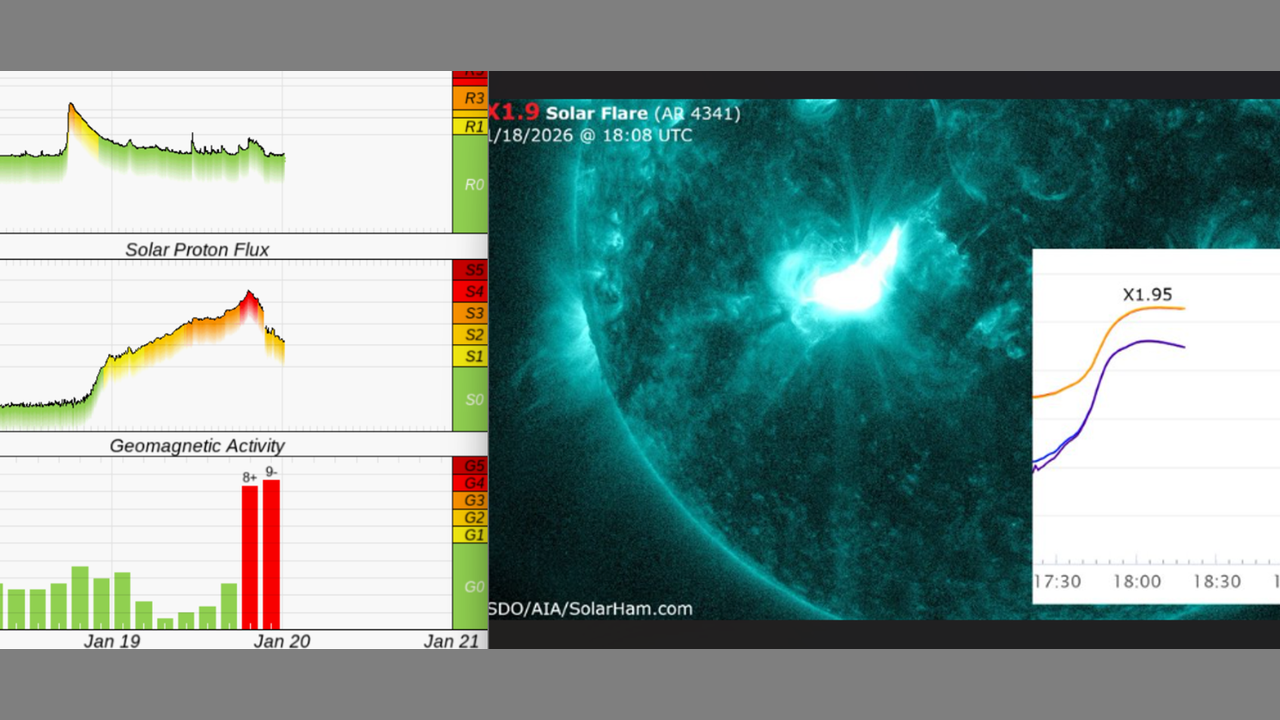Select the red bar labeled 8+

pyautogui.click(x=250, y=557)
